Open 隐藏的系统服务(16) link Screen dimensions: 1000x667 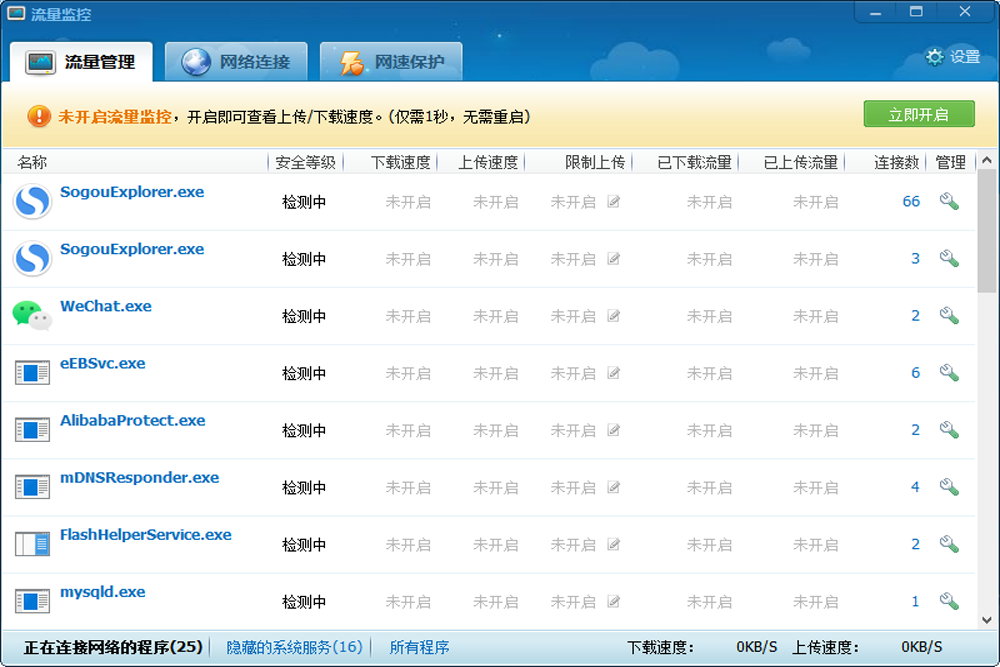(x=294, y=647)
